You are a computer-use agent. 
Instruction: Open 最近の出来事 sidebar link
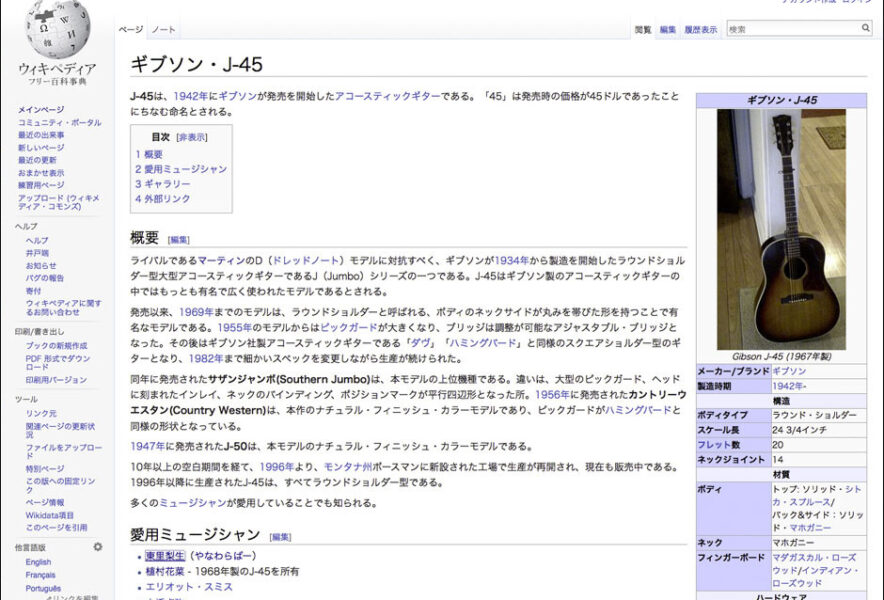click(41, 135)
